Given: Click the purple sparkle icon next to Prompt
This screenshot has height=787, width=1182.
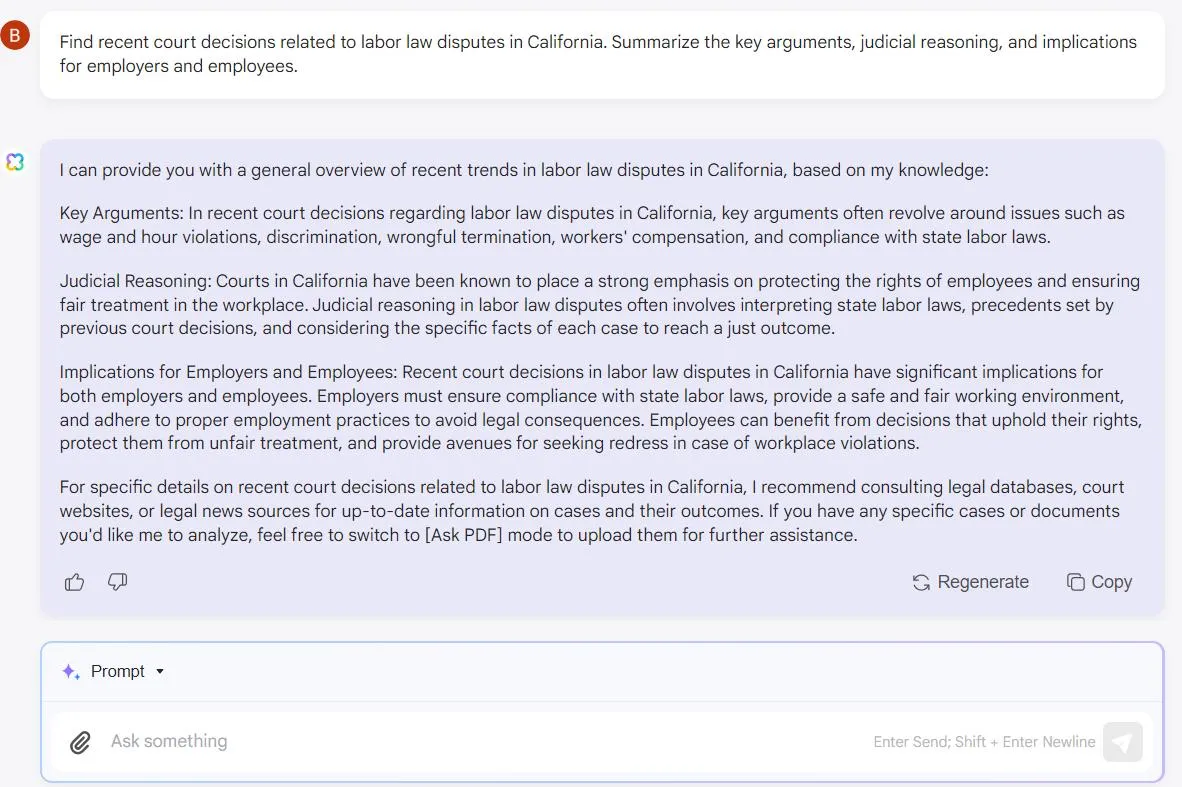Looking at the screenshot, I should click(x=70, y=671).
